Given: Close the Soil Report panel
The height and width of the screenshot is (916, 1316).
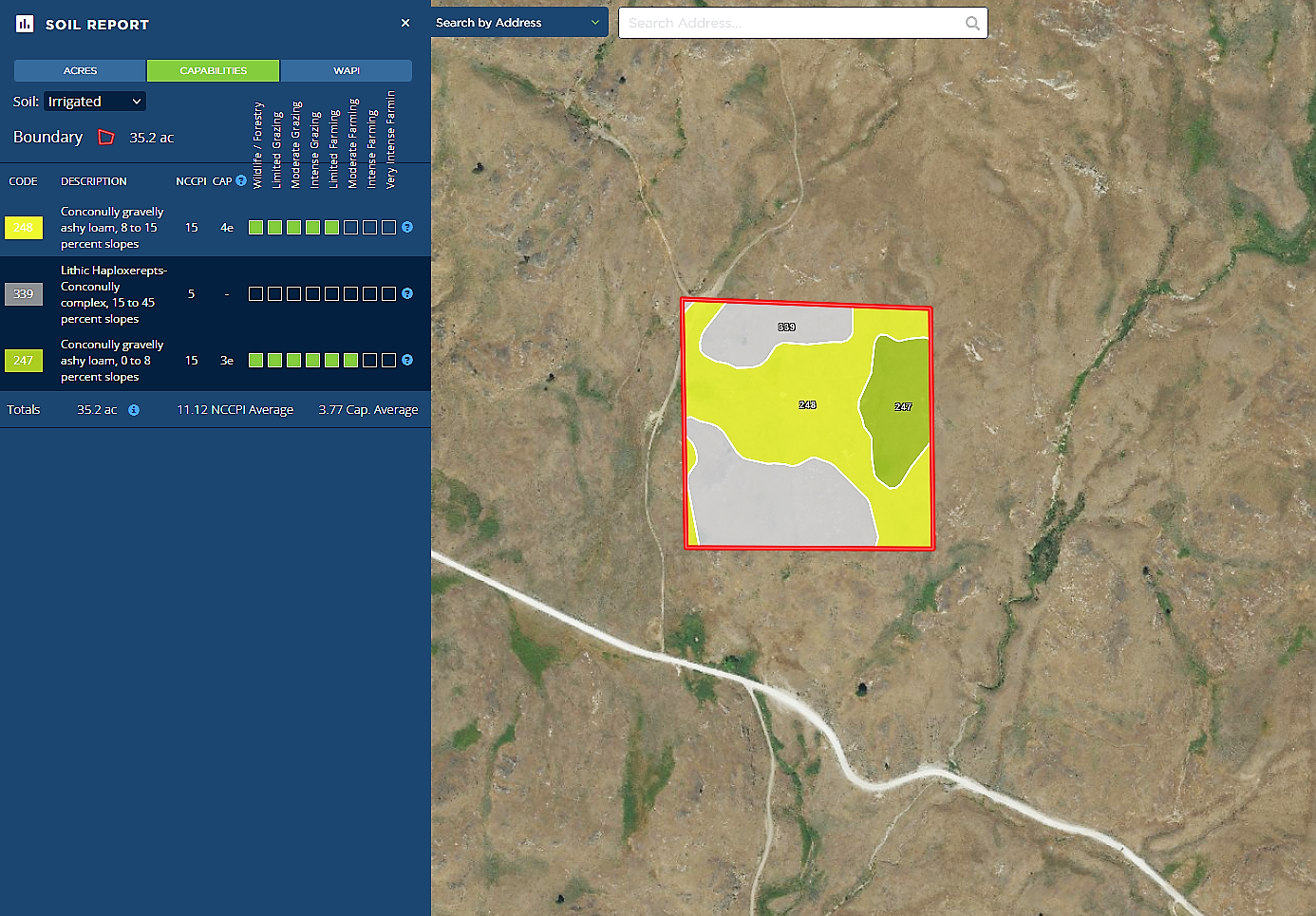Looking at the screenshot, I should (405, 23).
